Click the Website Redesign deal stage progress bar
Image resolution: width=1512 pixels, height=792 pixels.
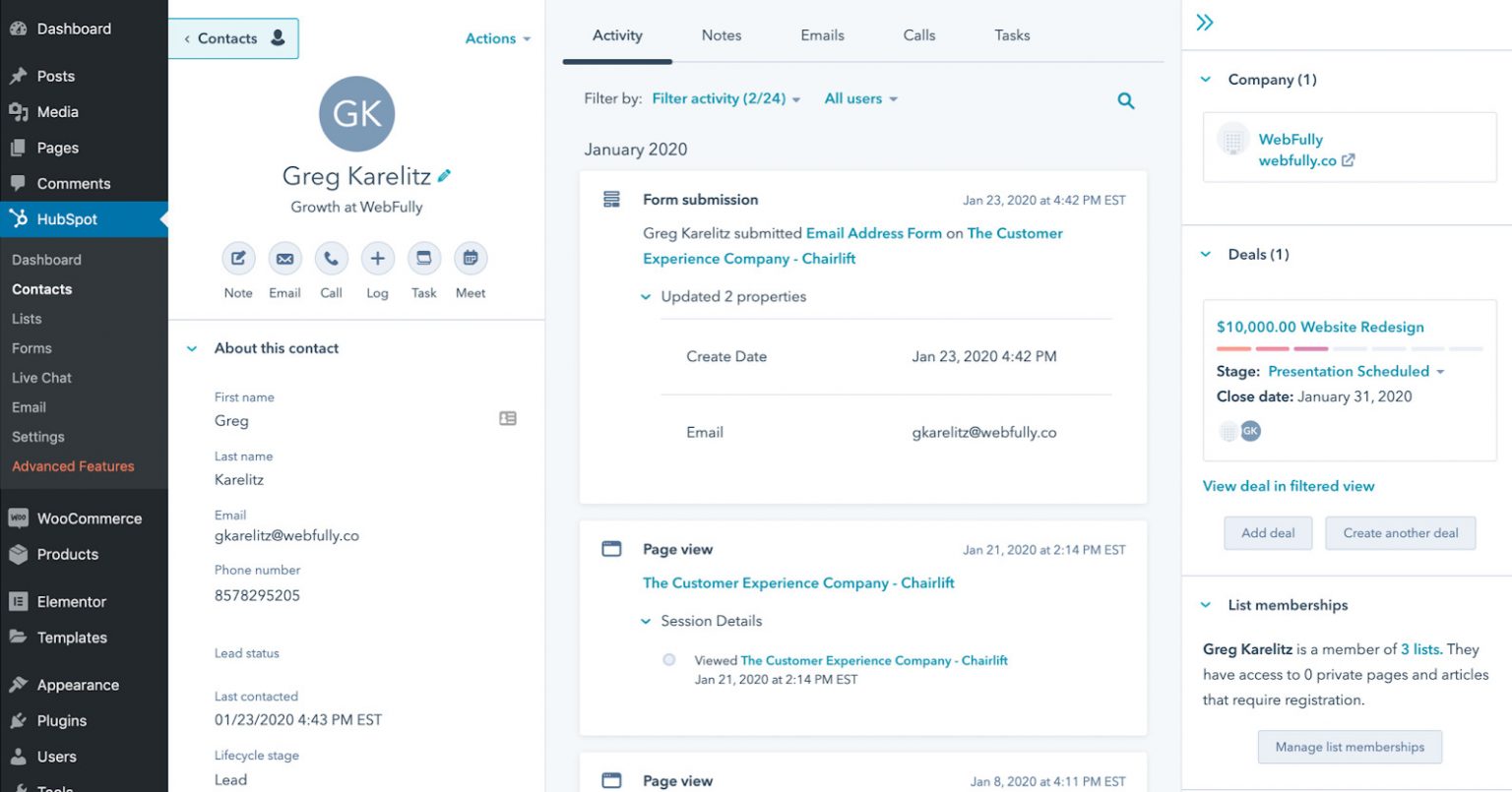tap(1349, 348)
